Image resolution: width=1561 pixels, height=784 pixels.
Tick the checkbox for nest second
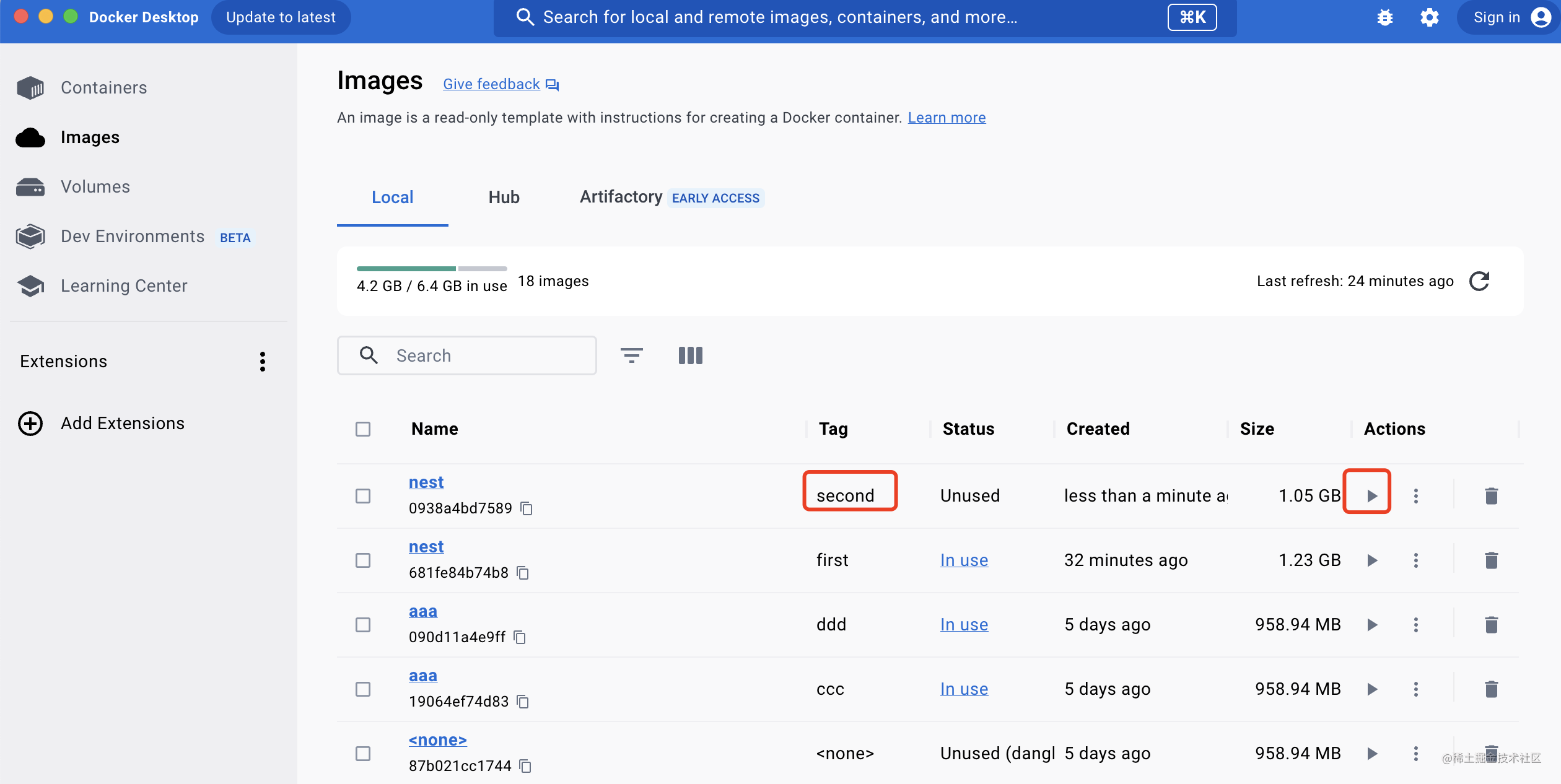pos(363,496)
